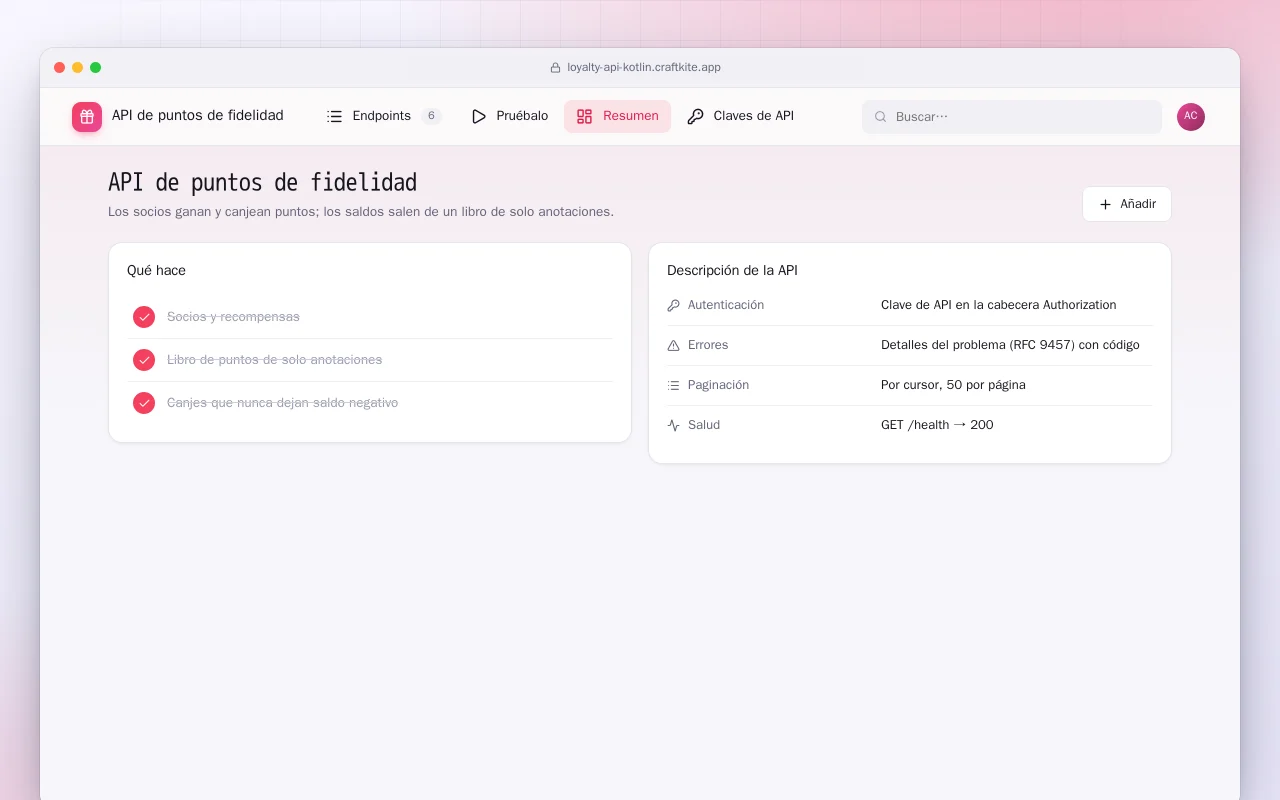The image size is (1280, 800).
Task: Uncheck Canjes que nunca dejan saldo negativo
Action: point(144,403)
